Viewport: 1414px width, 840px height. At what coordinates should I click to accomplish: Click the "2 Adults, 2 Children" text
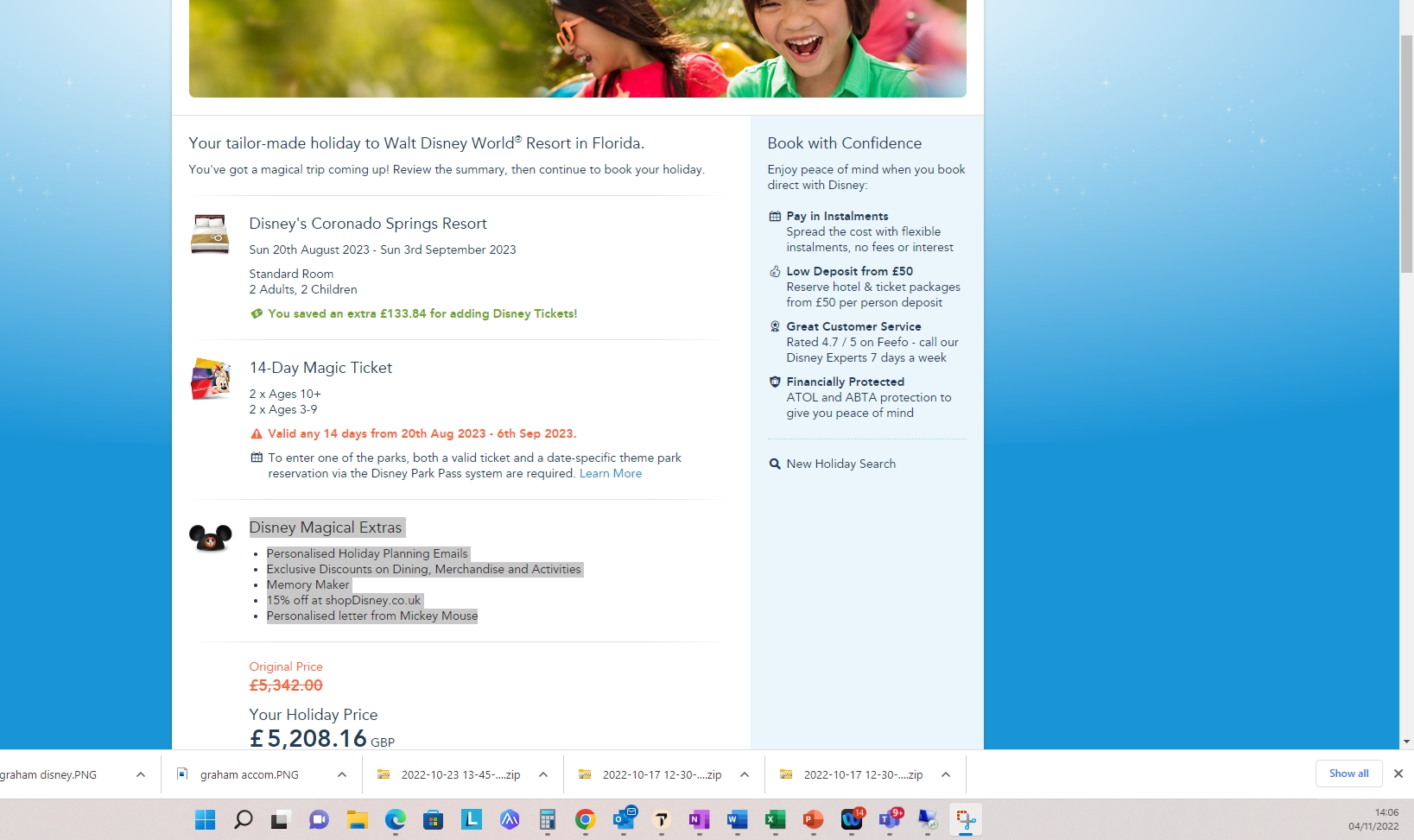coord(303,289)
